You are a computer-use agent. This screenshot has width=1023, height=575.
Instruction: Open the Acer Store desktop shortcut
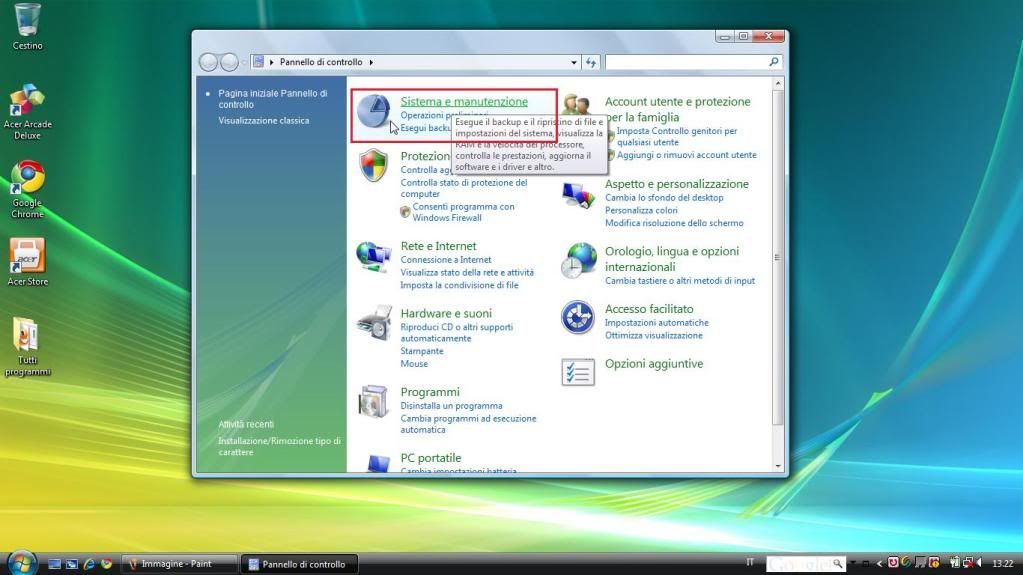point(27,262)
